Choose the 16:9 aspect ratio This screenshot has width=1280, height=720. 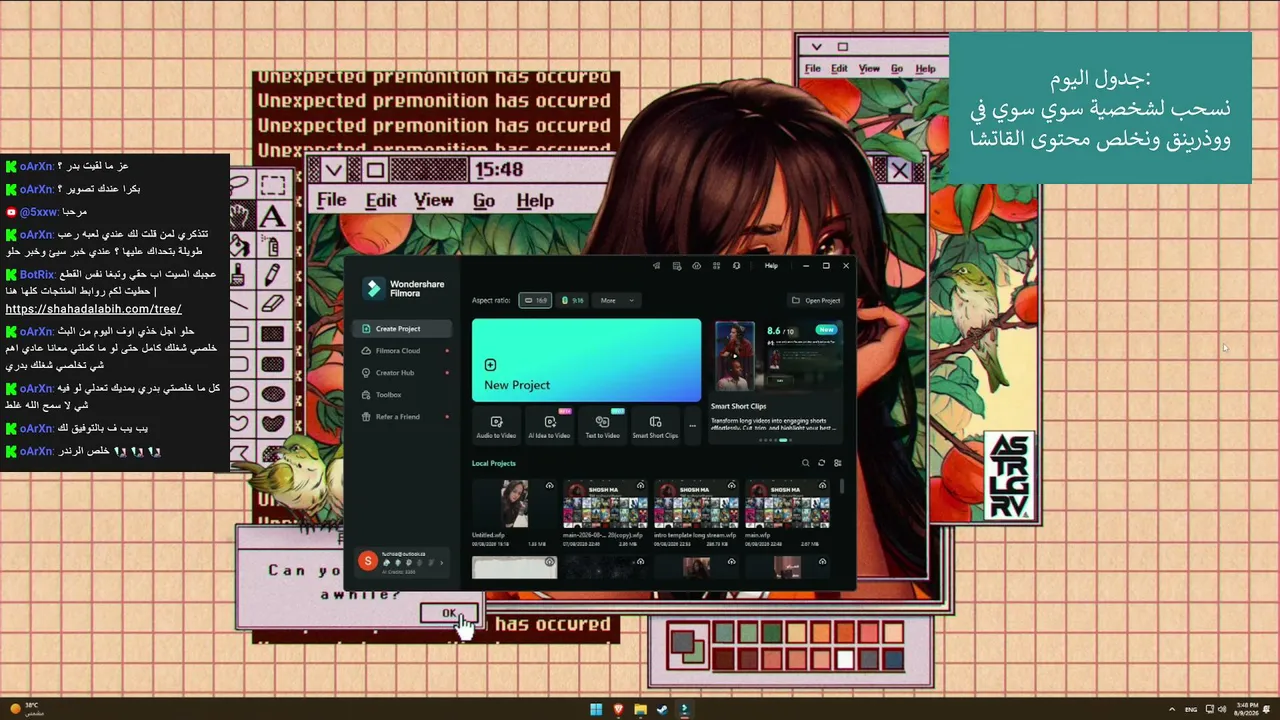point(535,300)
